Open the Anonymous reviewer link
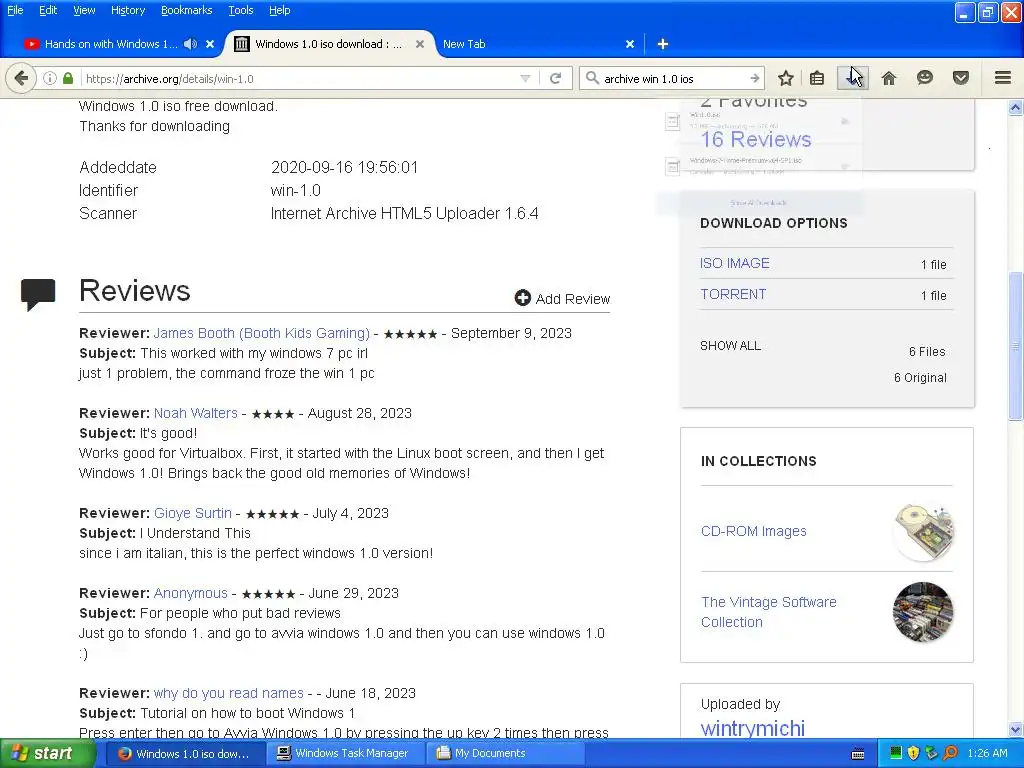Viewport: 1024px width, 768px height. (190, 593)
